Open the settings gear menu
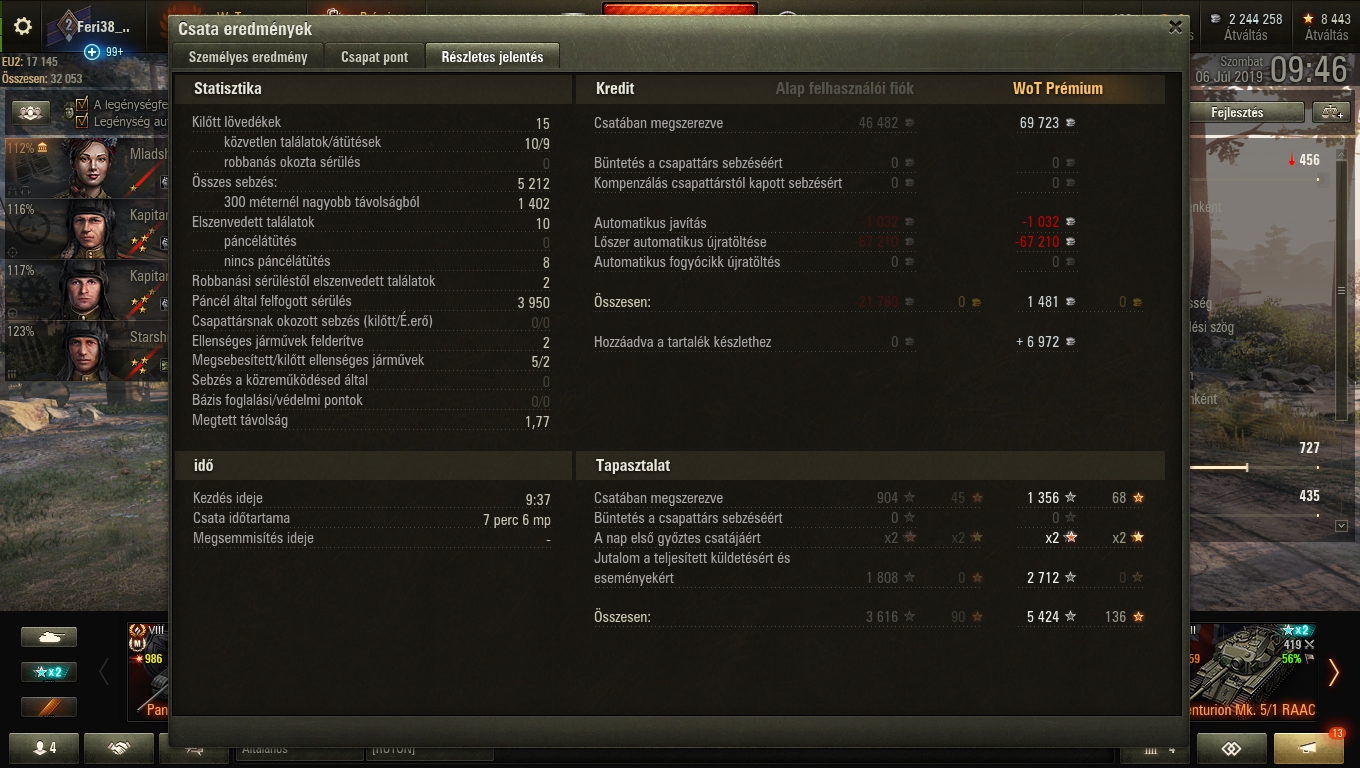 22,26
